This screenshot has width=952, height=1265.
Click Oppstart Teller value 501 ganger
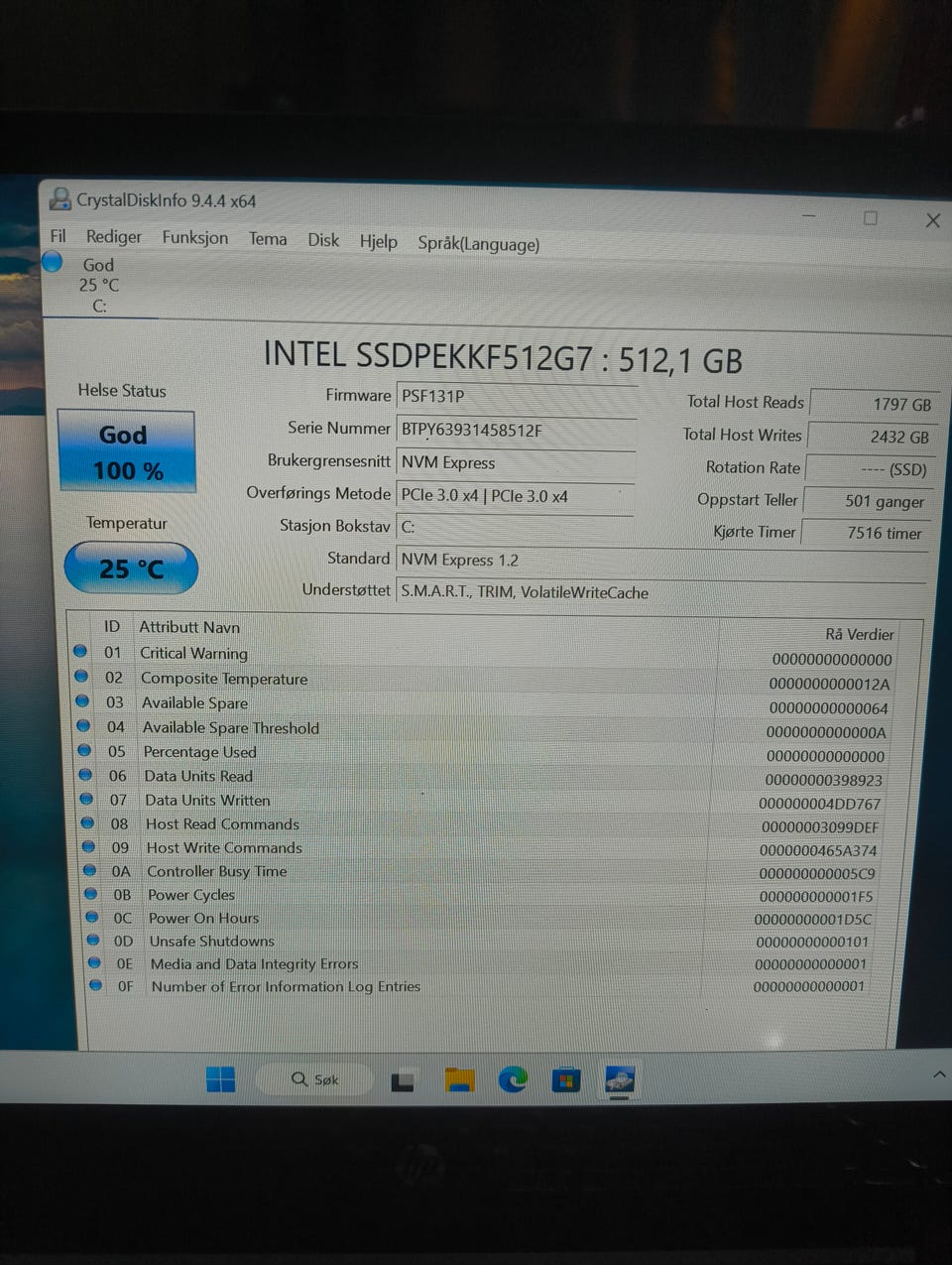868,501
